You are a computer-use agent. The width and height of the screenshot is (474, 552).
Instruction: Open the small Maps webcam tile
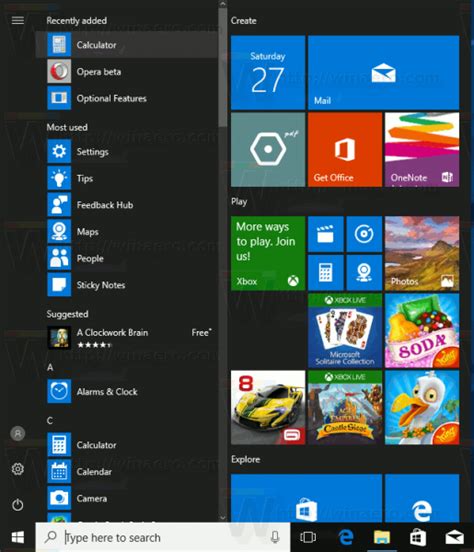click(364, 273)
